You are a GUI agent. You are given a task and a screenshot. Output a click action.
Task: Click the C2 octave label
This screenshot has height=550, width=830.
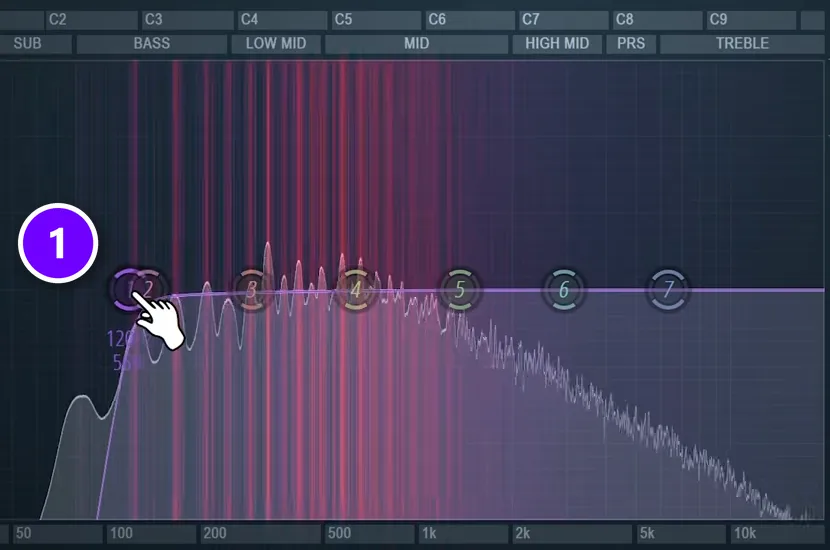point(58,20)
